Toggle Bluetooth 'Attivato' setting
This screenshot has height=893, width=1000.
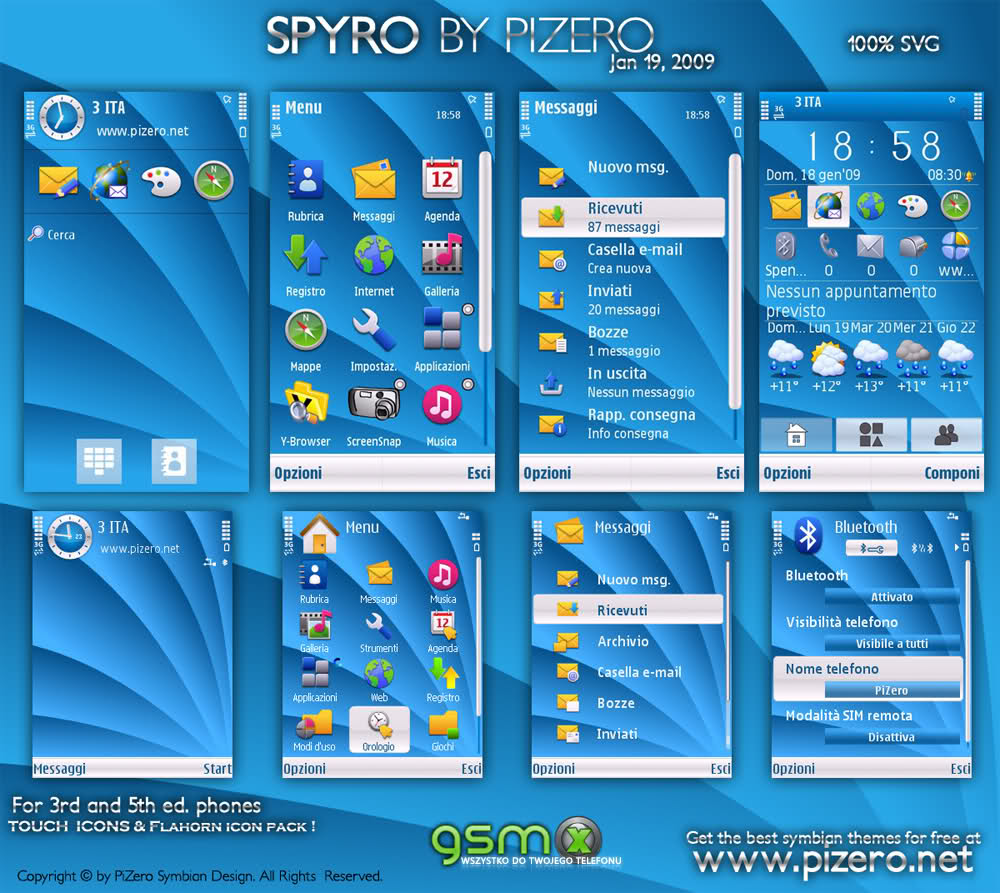click(891, 597)
